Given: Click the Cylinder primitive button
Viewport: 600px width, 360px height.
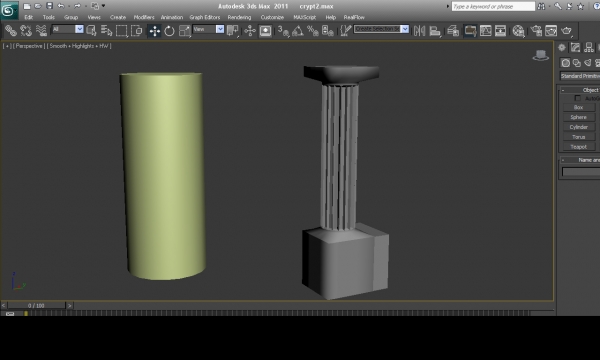Looking at the screenshot, I should coord(579,127).
